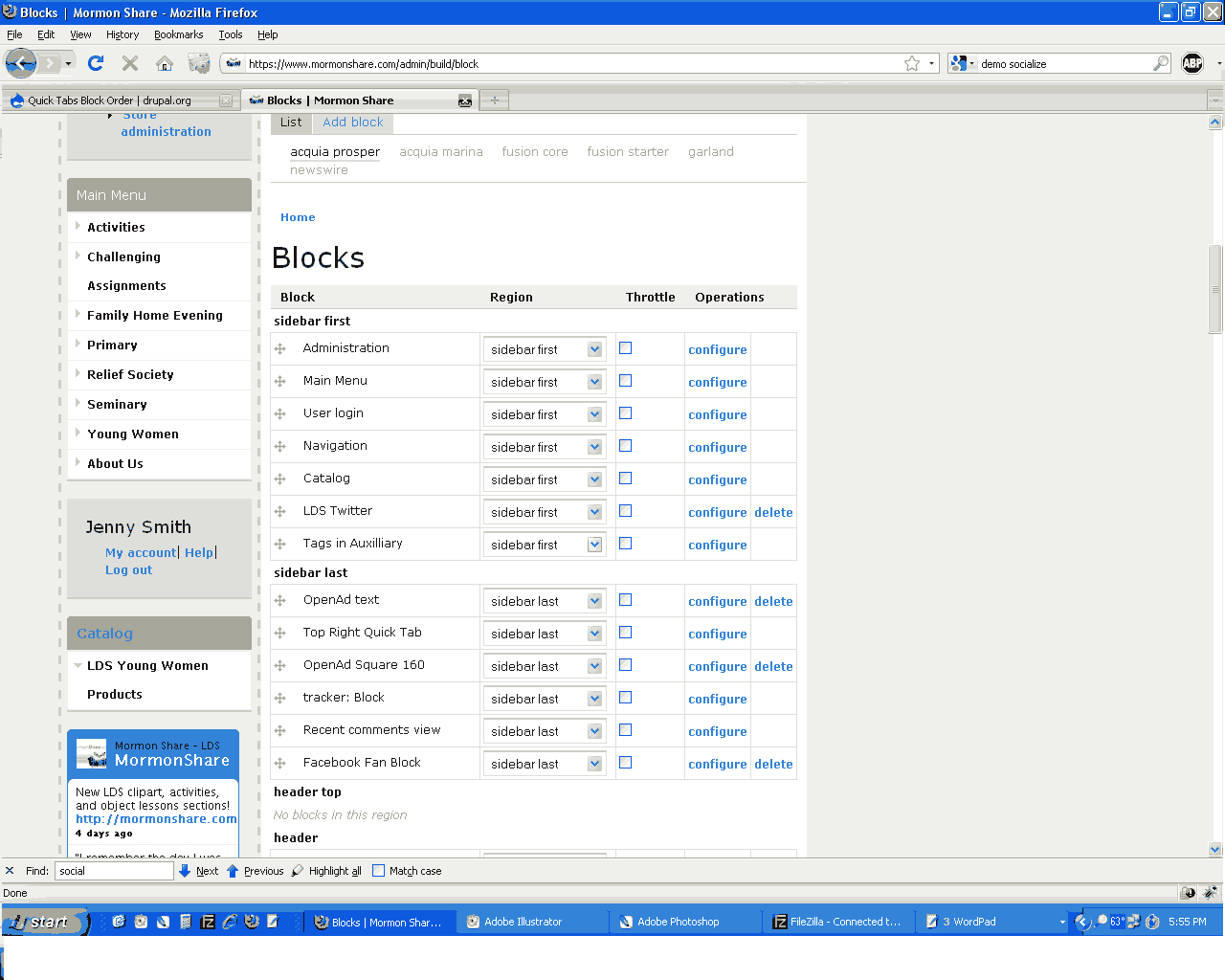The width and height of the screenshot is (1225, 980).
Task: Switch to the Add block tab
Action: [352, 122]
